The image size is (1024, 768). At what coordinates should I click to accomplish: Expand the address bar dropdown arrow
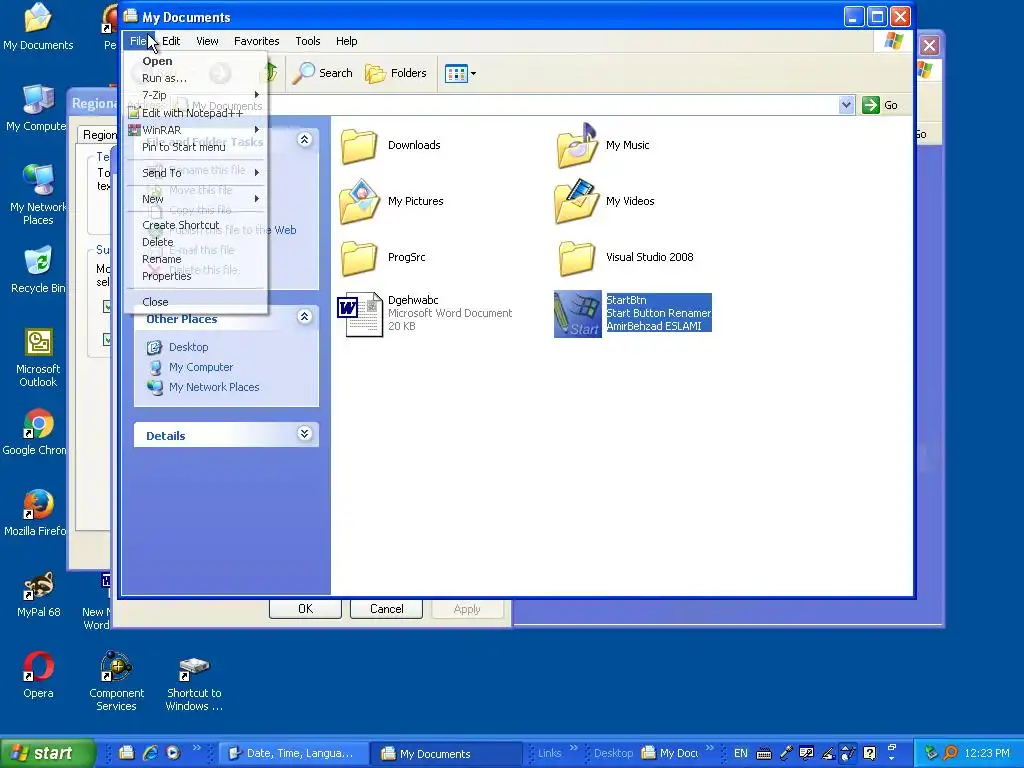click(846, 104)
